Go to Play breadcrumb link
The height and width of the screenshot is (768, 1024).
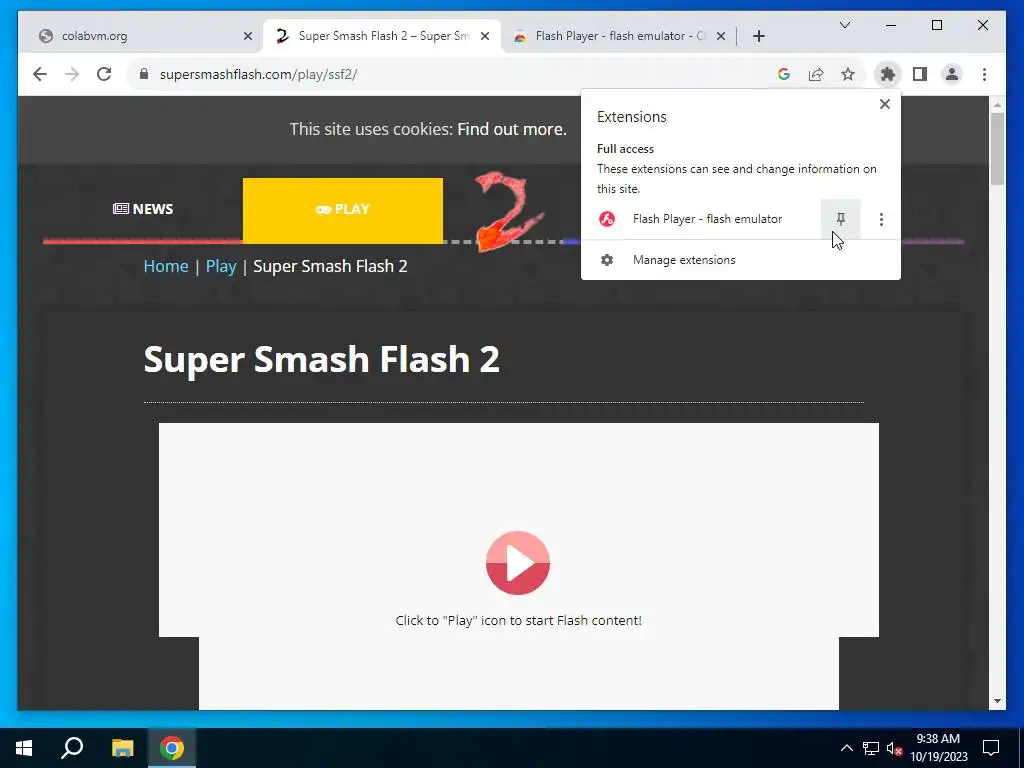(x=221, y=266)
